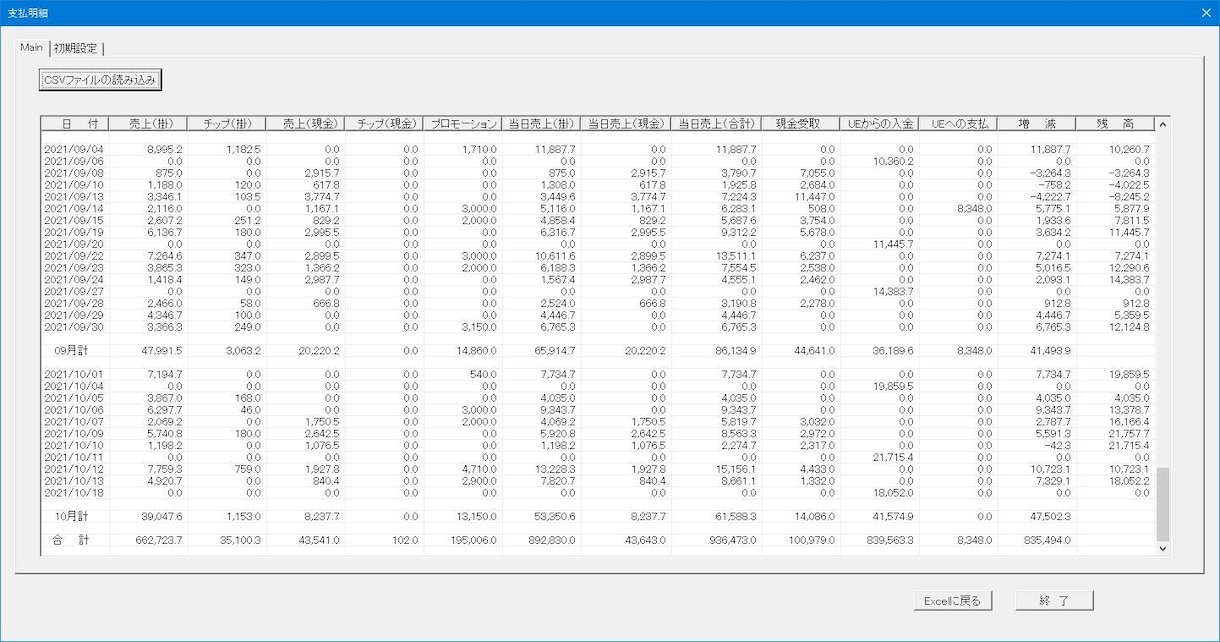Image resolution: width=1220 pixels, height=642 pixels.
Task: Click the scrollbar up arrow
Action: coord(1162,124)
